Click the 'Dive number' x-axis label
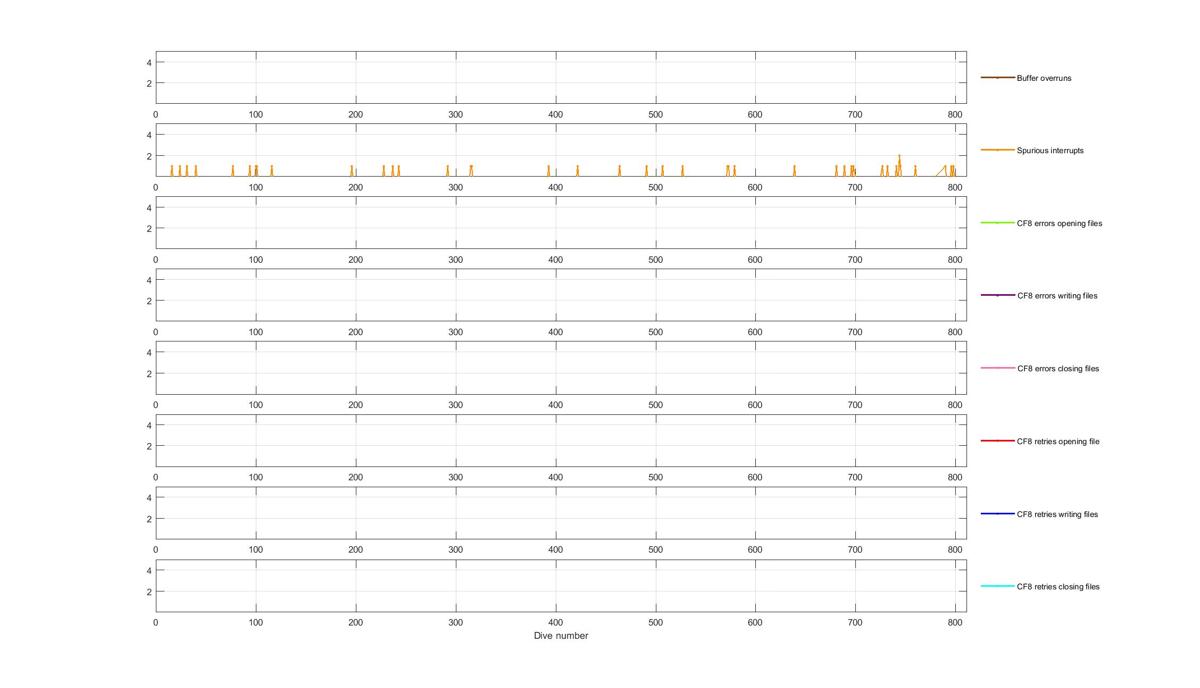This screenshot has width=1200, height=688. click(561, 636)
